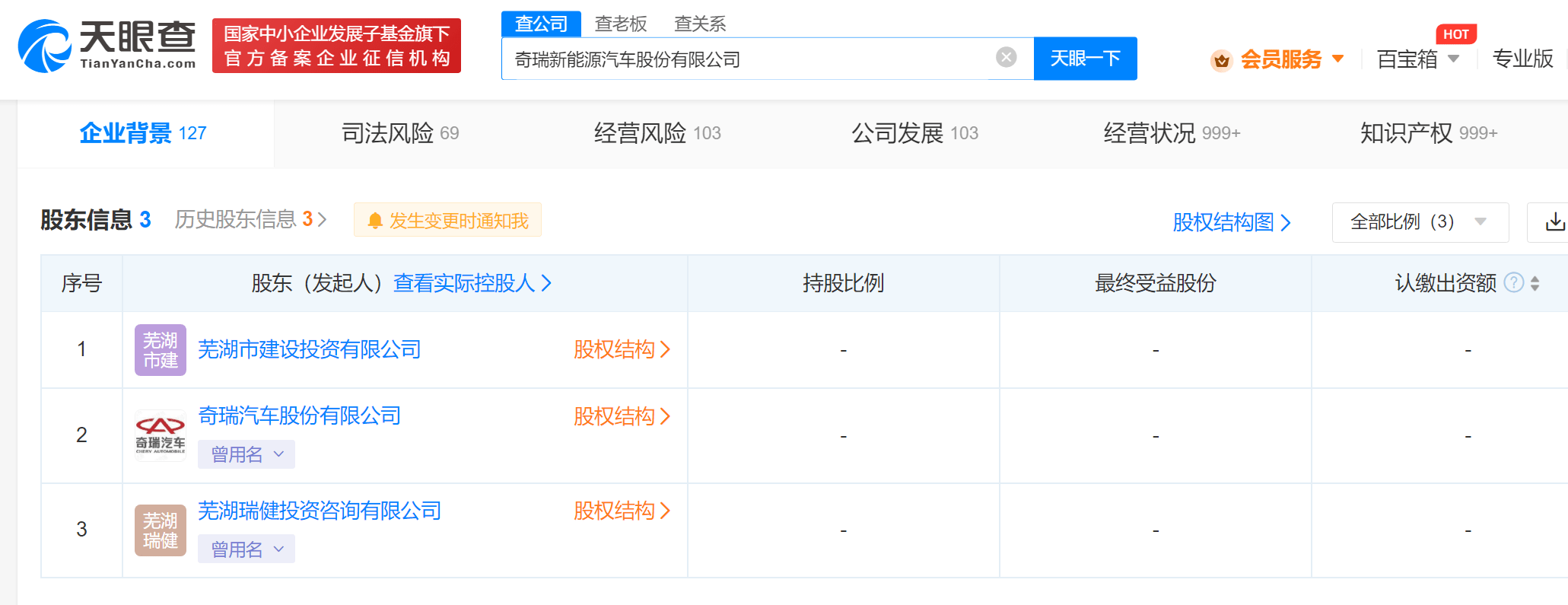Click the bell icon in the notify button
Image resolution: width=1568 pixels, height=605 pixels.
tap(374, 221)
